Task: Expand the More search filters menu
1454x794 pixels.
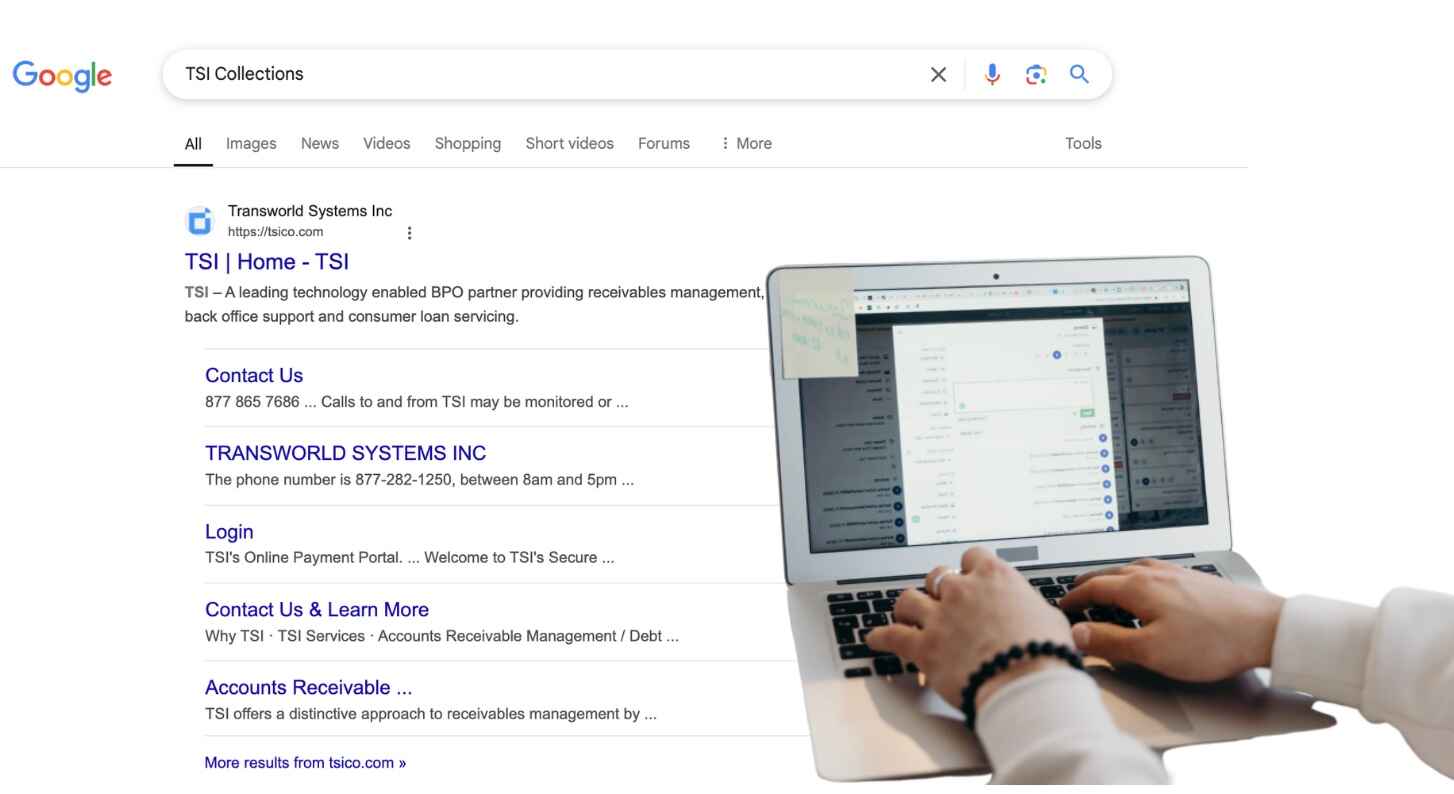Action: point(746,144)
